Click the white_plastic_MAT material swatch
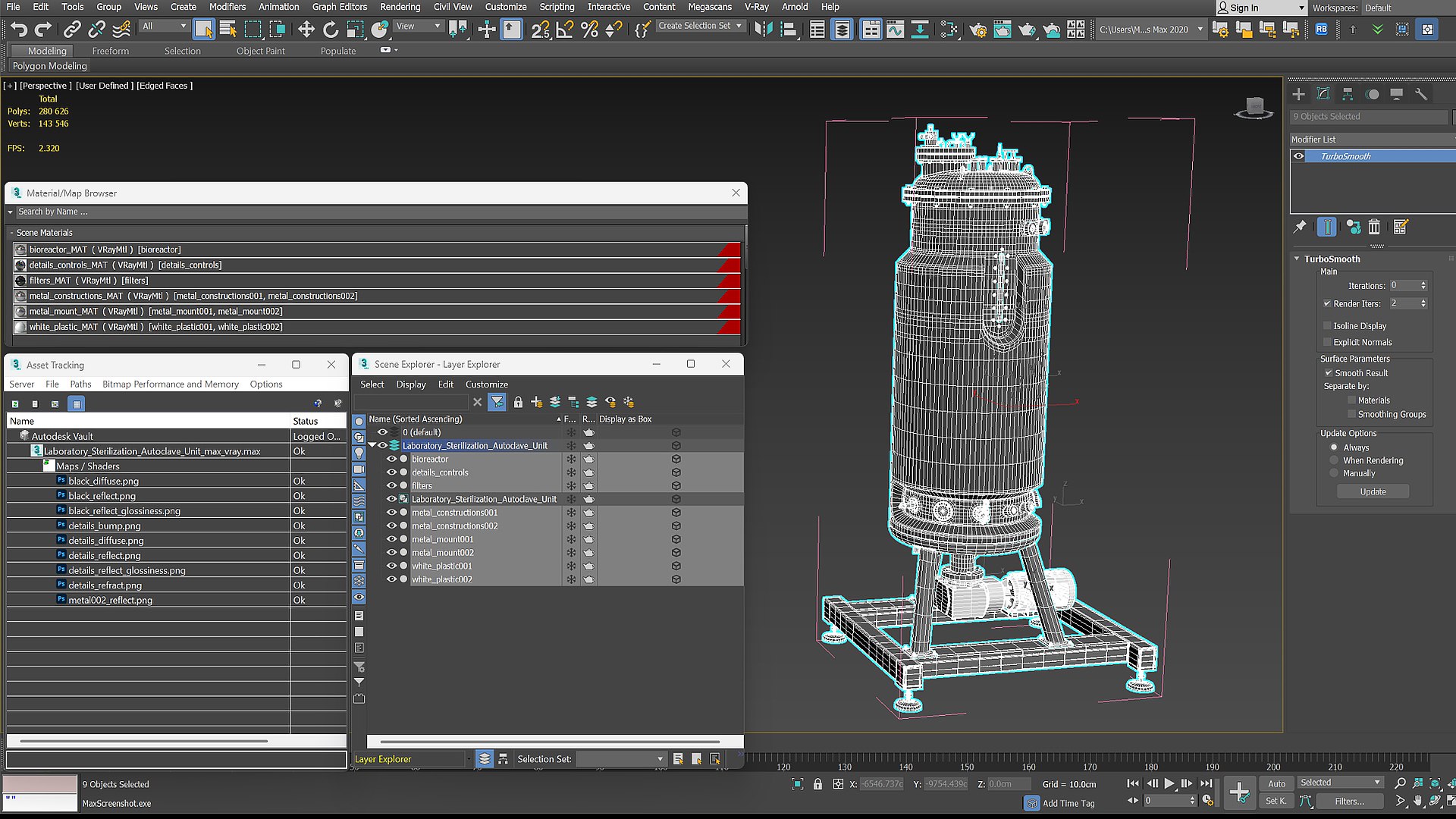The image size is (1456, 819). click(x=20, y=327)
